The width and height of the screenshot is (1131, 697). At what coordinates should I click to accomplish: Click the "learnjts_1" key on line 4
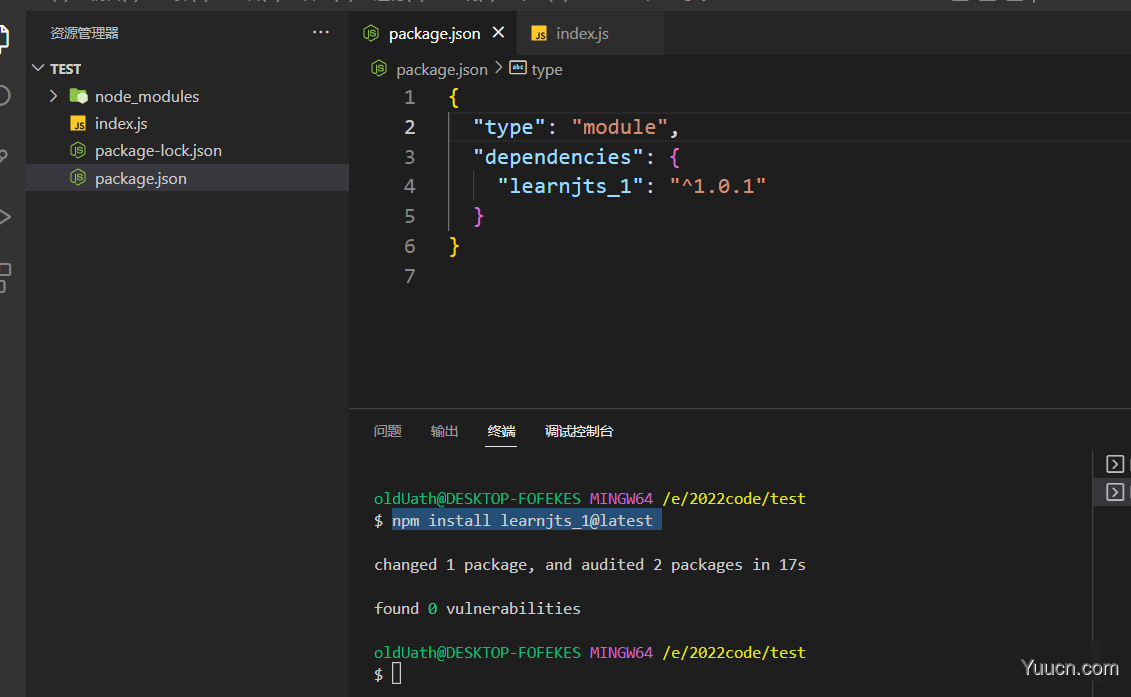pyautogui.click(x=570, y=186)
